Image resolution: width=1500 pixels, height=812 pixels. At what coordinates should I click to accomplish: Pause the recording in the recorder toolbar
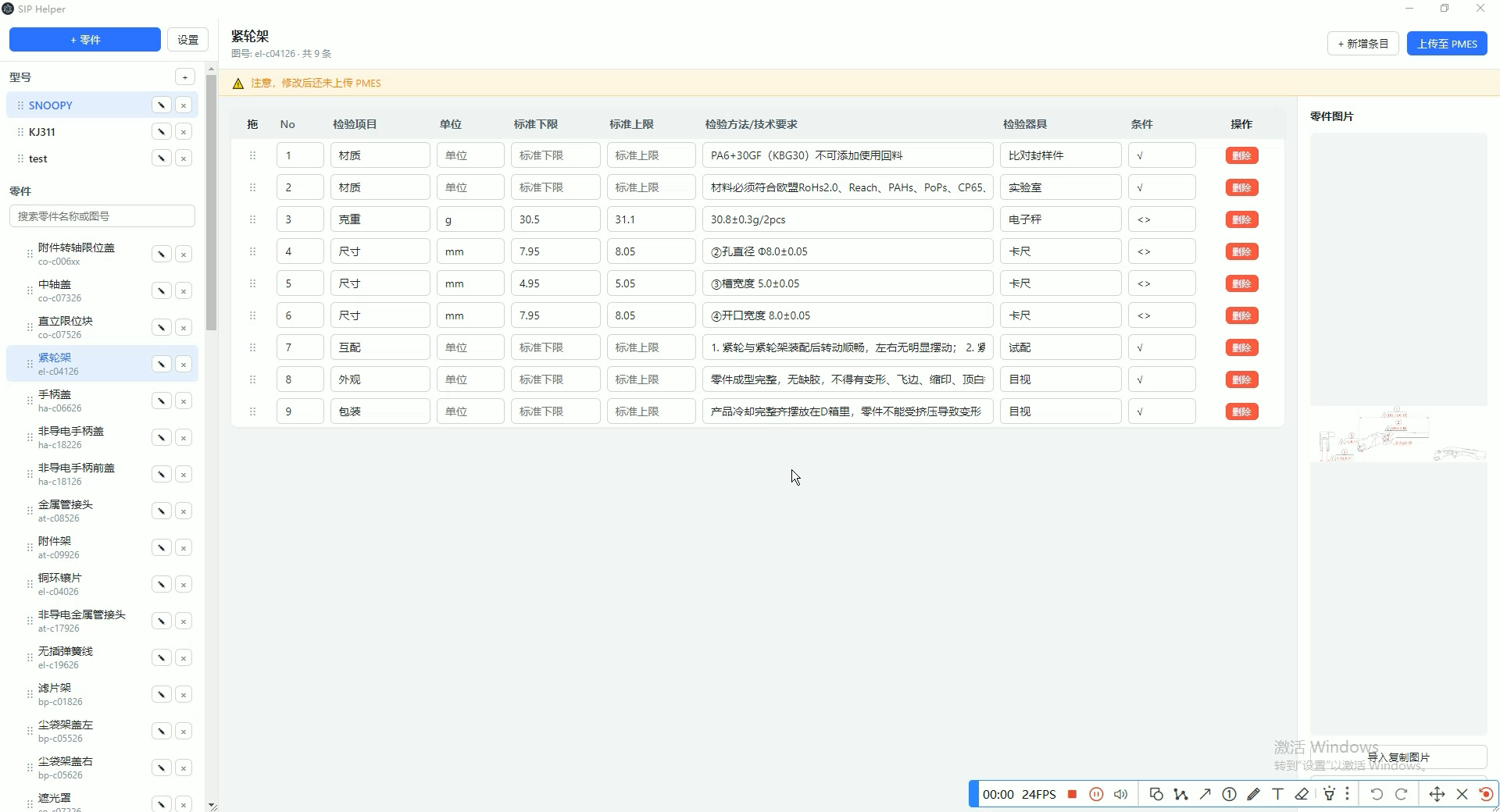coord(1096,794)
